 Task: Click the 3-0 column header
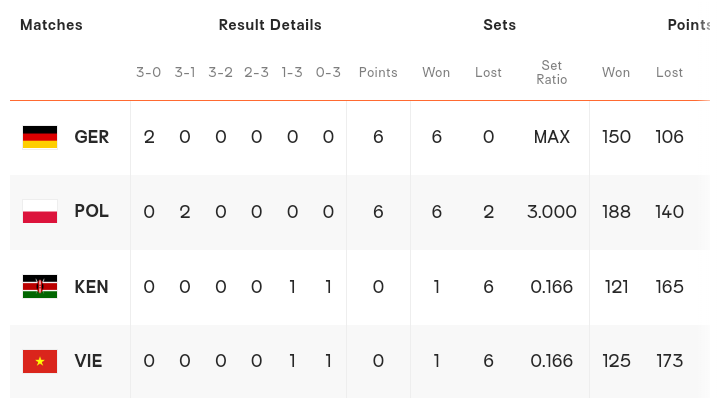tap(148, 73)
